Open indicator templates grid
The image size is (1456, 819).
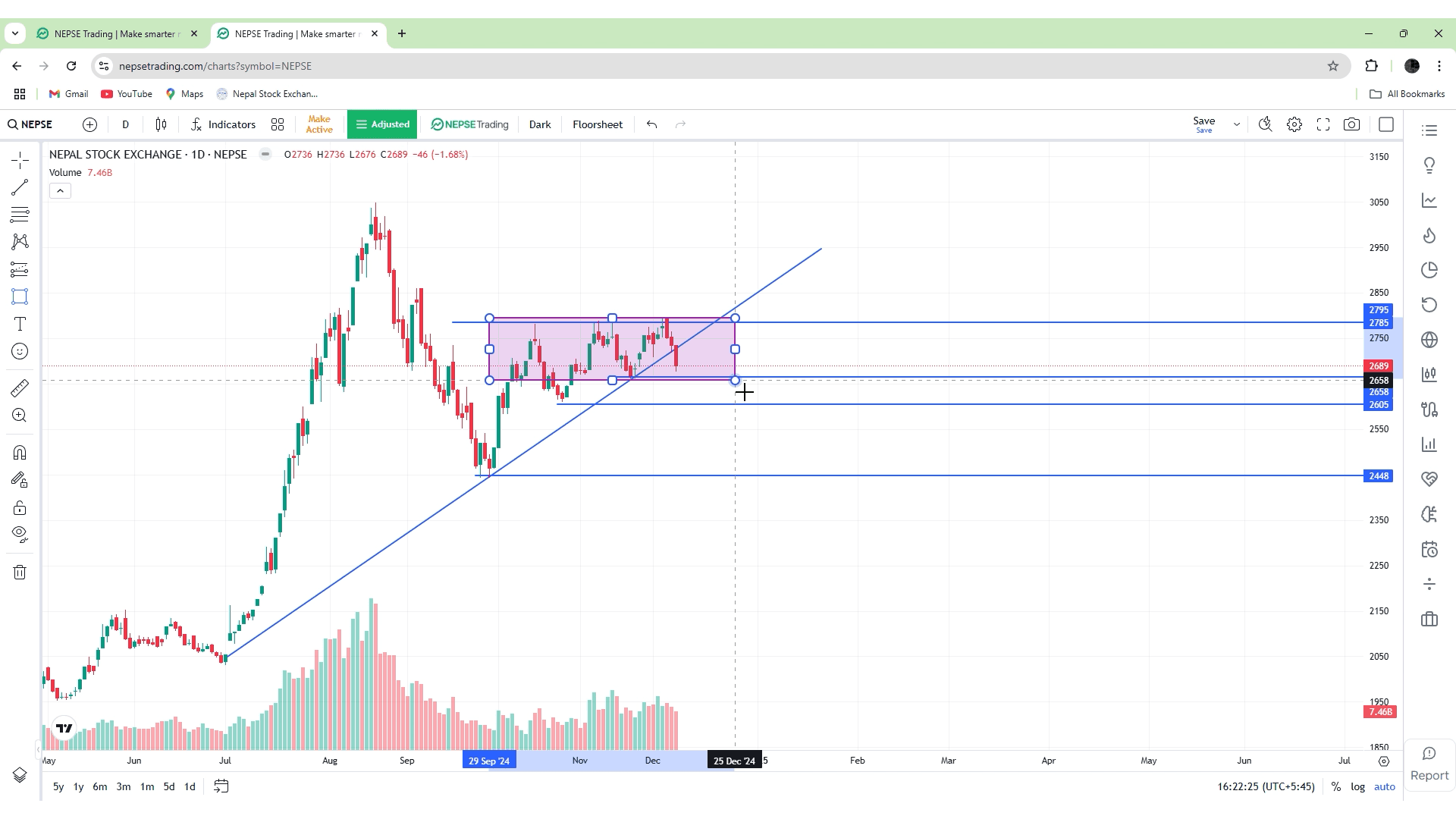(x=278, y=124)
